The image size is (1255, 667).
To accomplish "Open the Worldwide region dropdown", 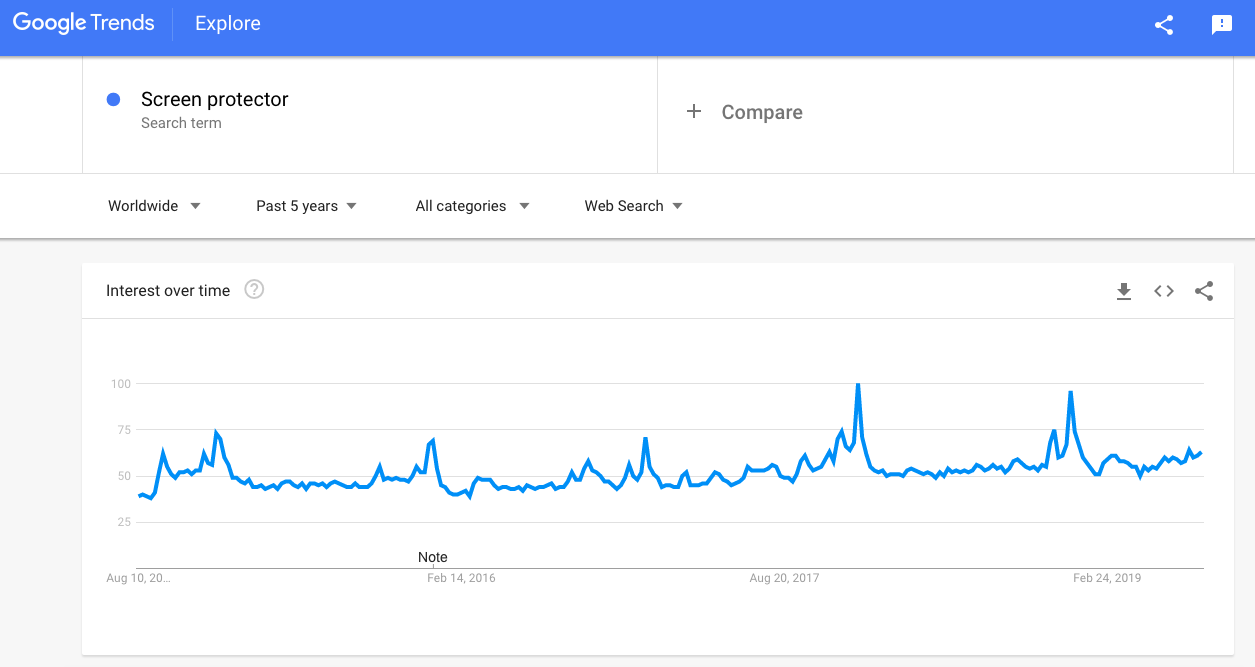I will 154,206.
